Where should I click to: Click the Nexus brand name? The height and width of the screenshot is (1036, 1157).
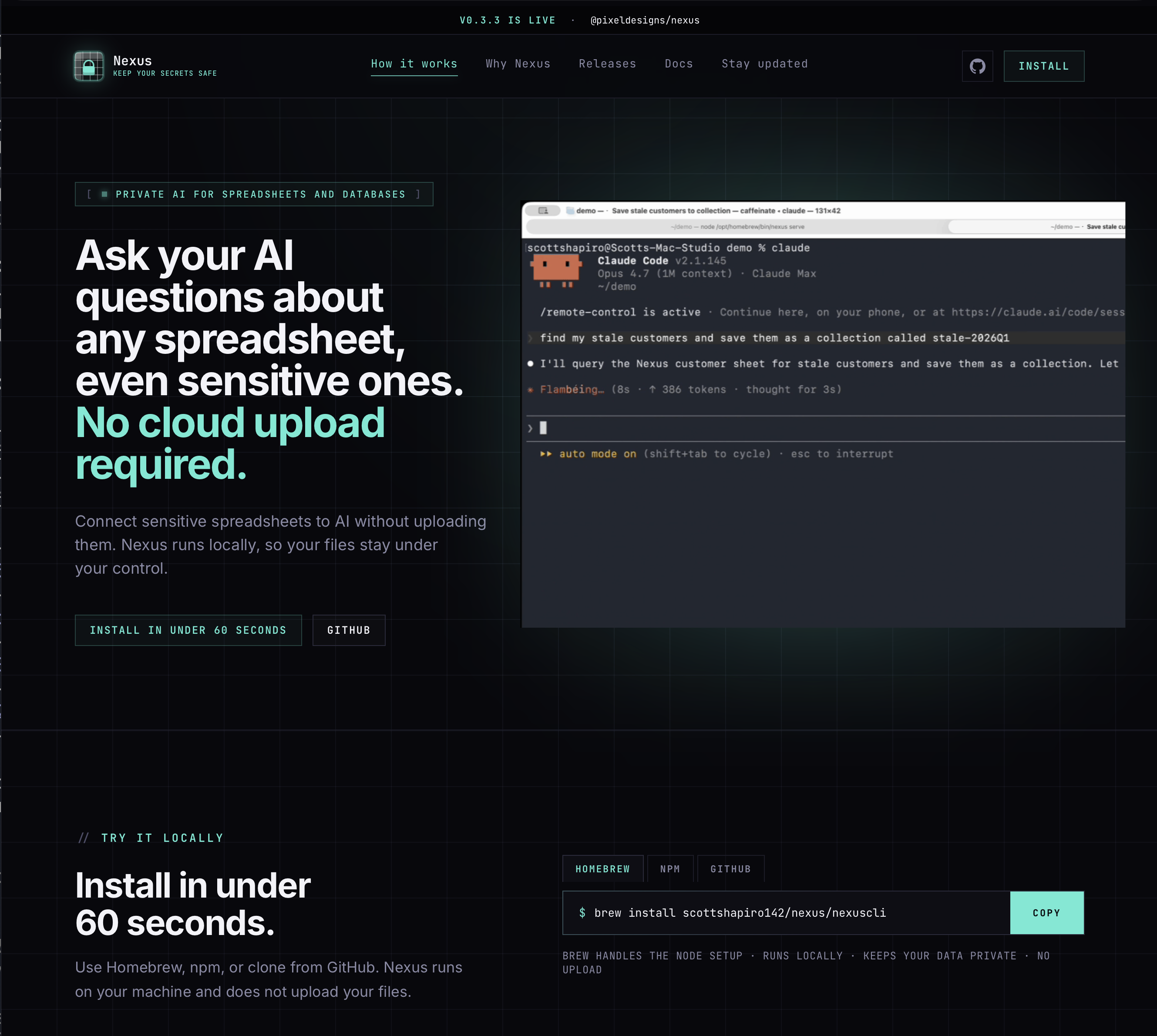(x=133, y=61)
